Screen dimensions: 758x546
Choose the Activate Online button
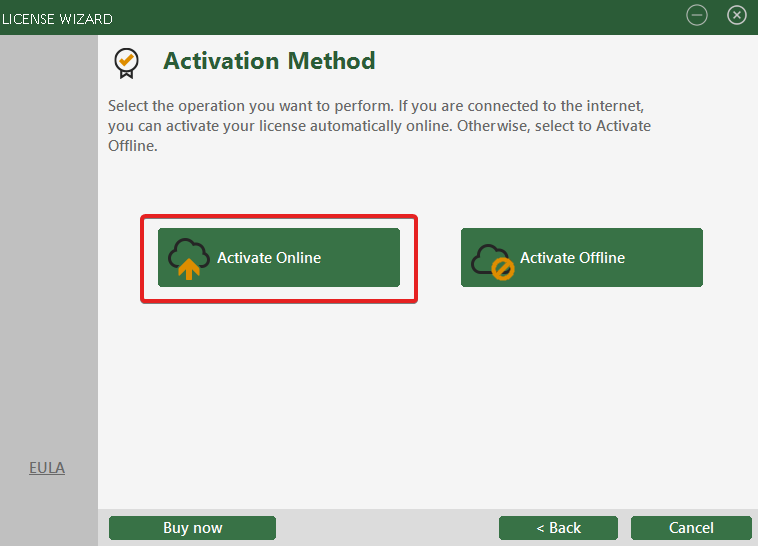click(279, 258)
